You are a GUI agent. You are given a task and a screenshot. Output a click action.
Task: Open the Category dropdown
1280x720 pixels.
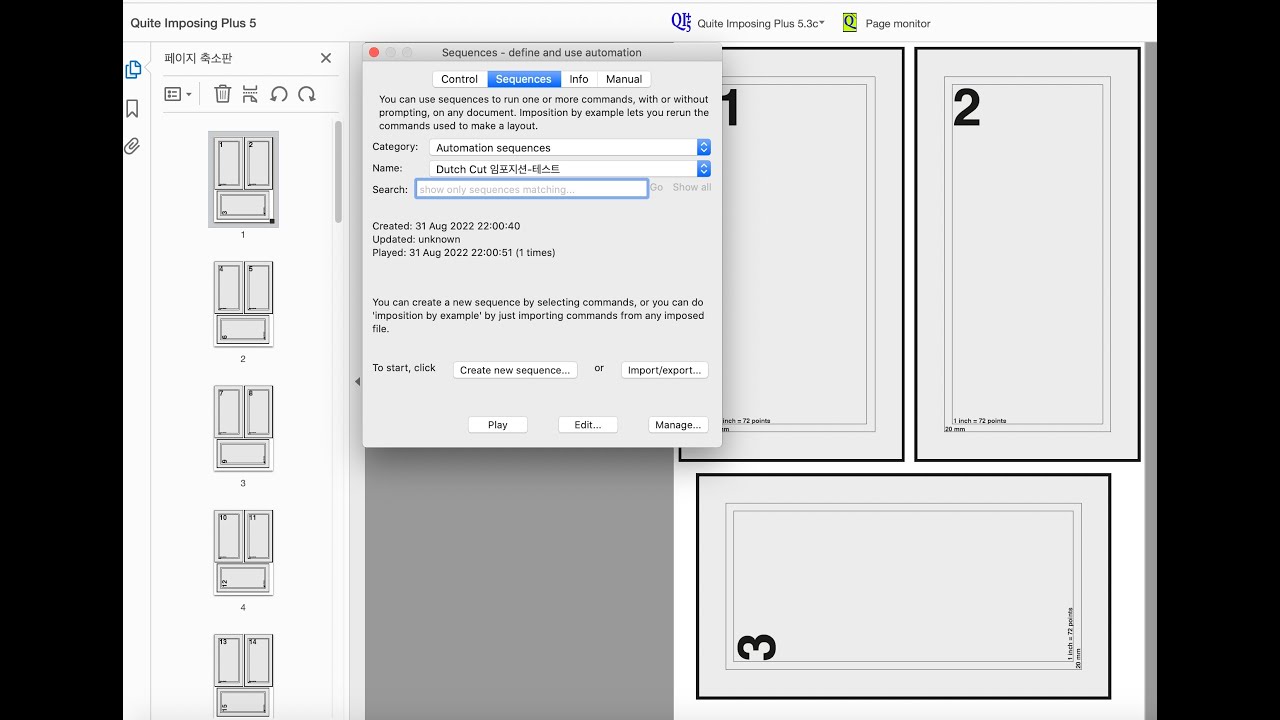[x=570, y=147]
